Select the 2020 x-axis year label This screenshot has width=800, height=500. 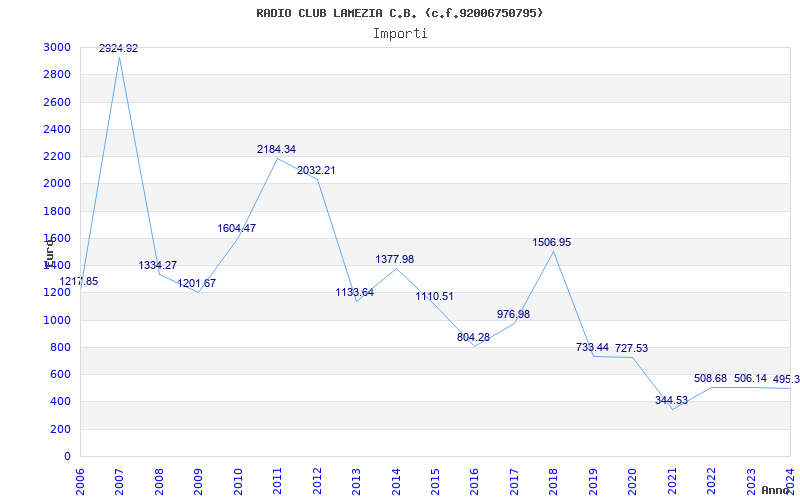(x=633, y=482)
